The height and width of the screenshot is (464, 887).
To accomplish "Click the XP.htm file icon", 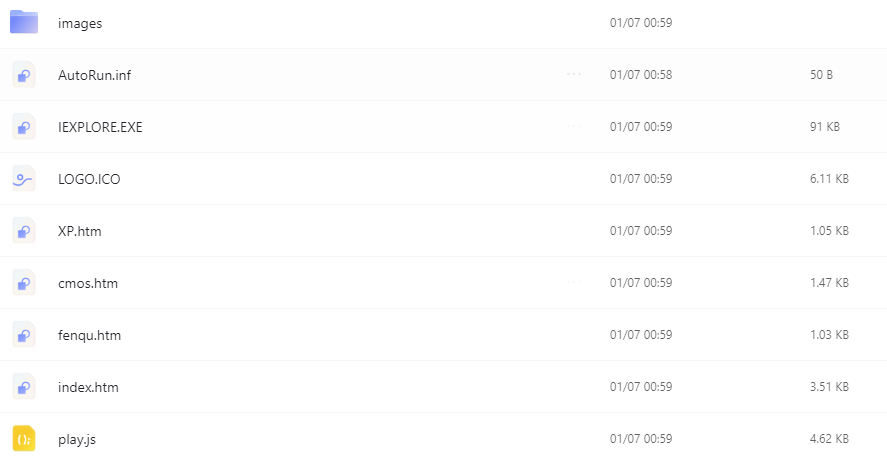I will click(x=24, y=231).
